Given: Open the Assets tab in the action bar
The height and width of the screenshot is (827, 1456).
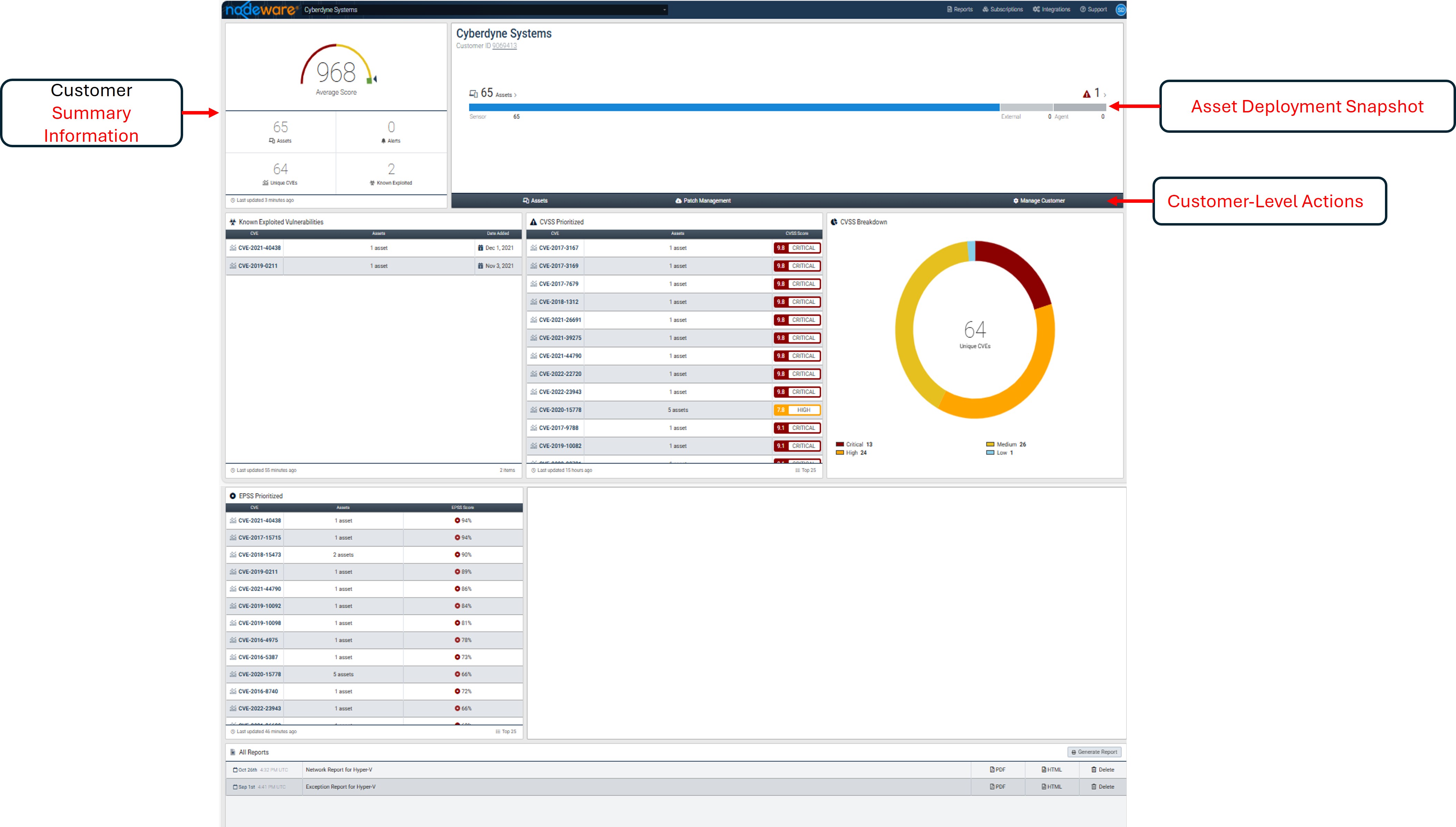Looking at the screenshot, I should pos(536,200).
